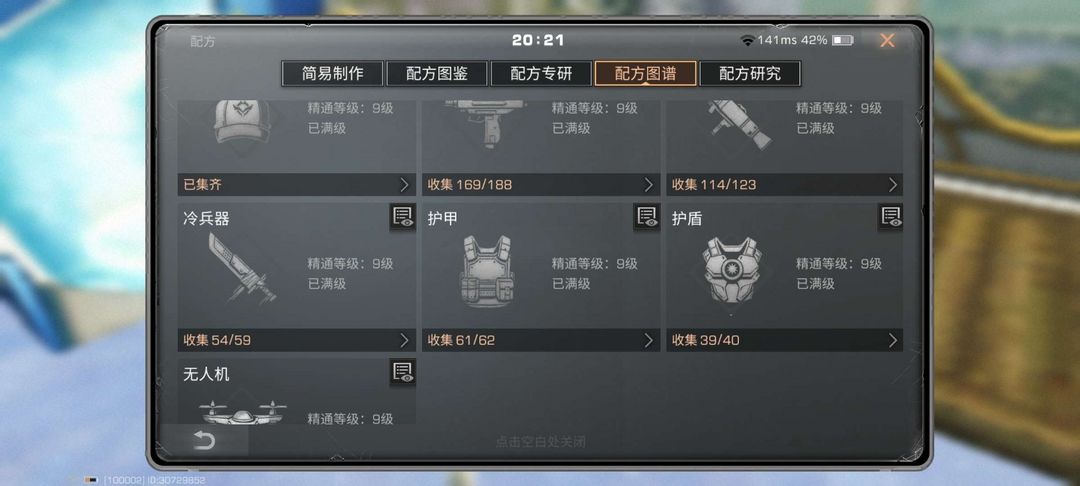Open the 已集齐 completed collection bar
This screenshot has height=486, width=1080.
pos(297,184)
